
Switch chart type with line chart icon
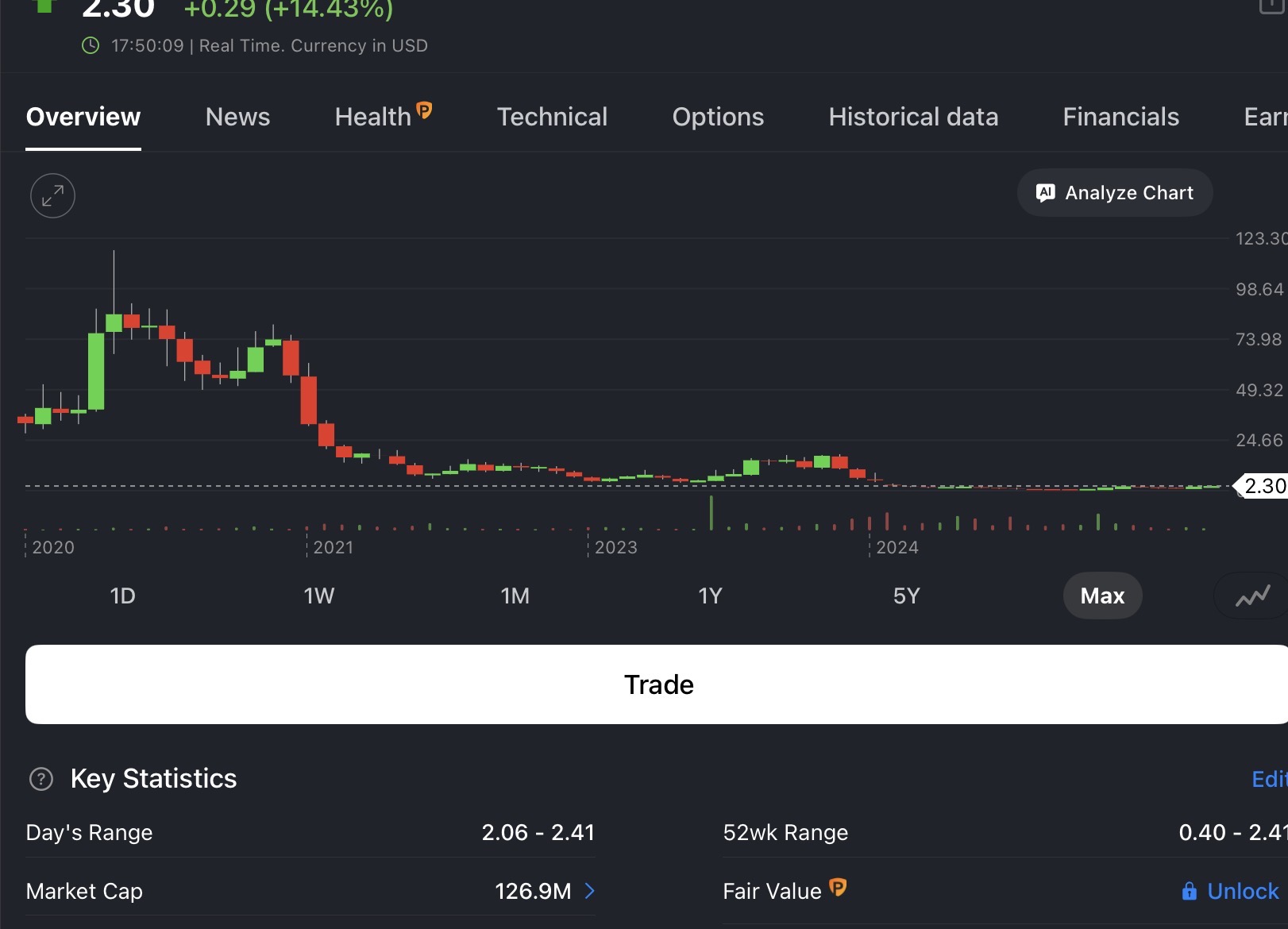coord(1252,596)
